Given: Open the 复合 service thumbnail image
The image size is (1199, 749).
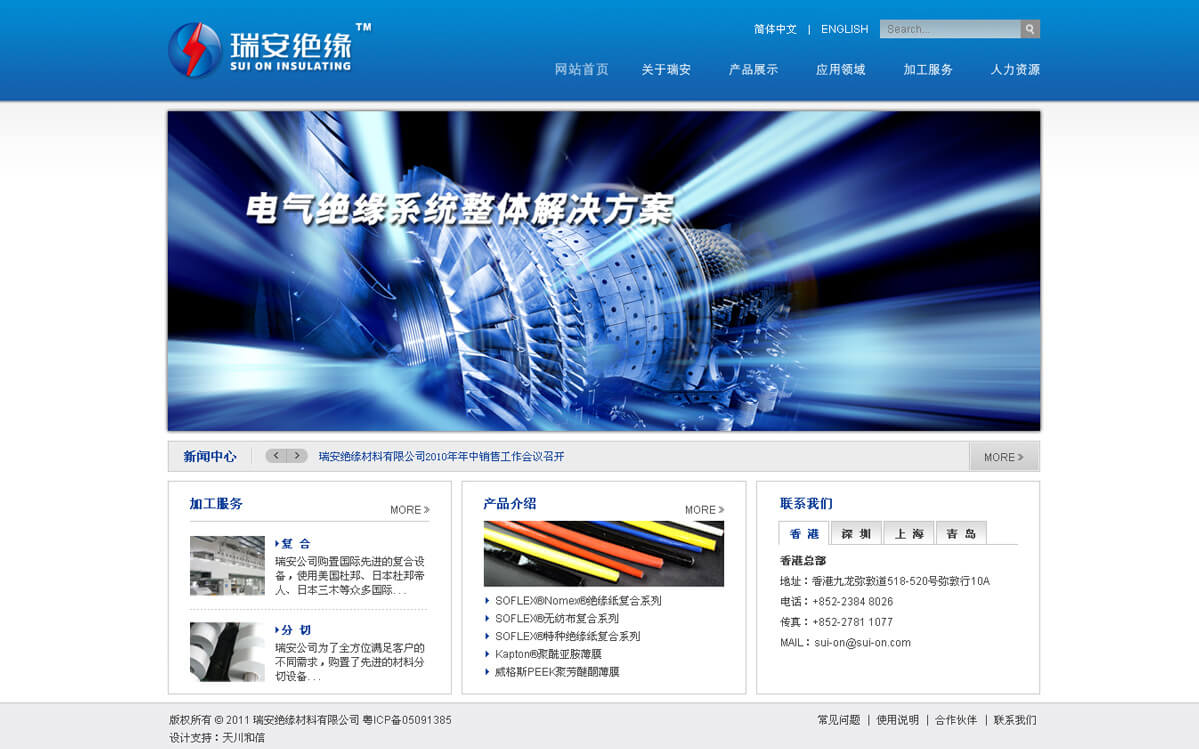Looking at the screenshot, I should click(227, 566).
